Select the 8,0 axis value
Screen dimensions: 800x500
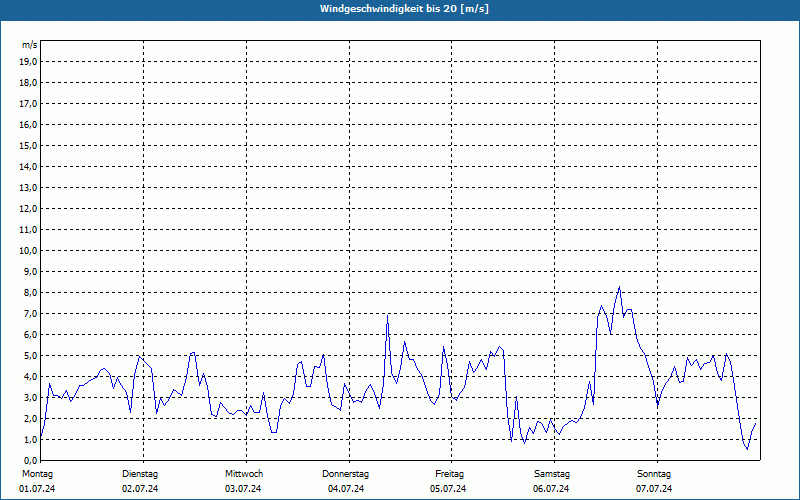click(x=30, y=292)
